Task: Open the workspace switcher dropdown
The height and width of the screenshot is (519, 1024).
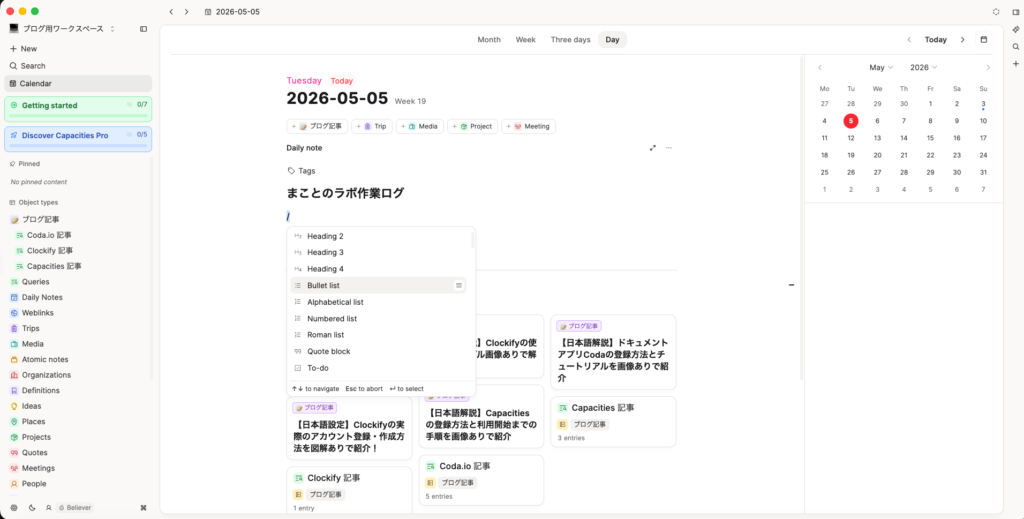Action: [x=62, y=29]
